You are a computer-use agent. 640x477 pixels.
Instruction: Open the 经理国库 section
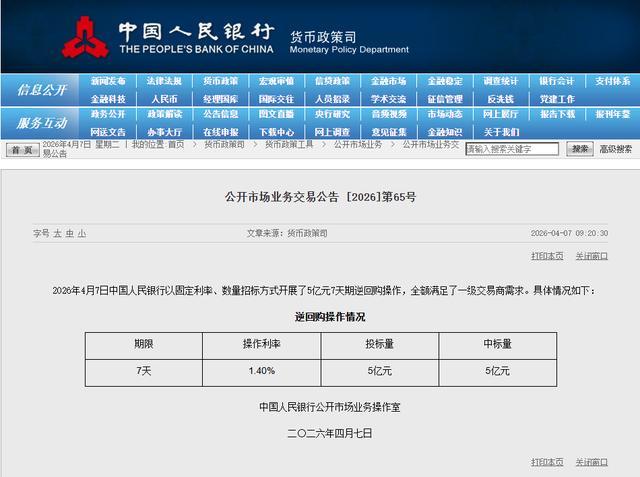(x=220, y=99)
